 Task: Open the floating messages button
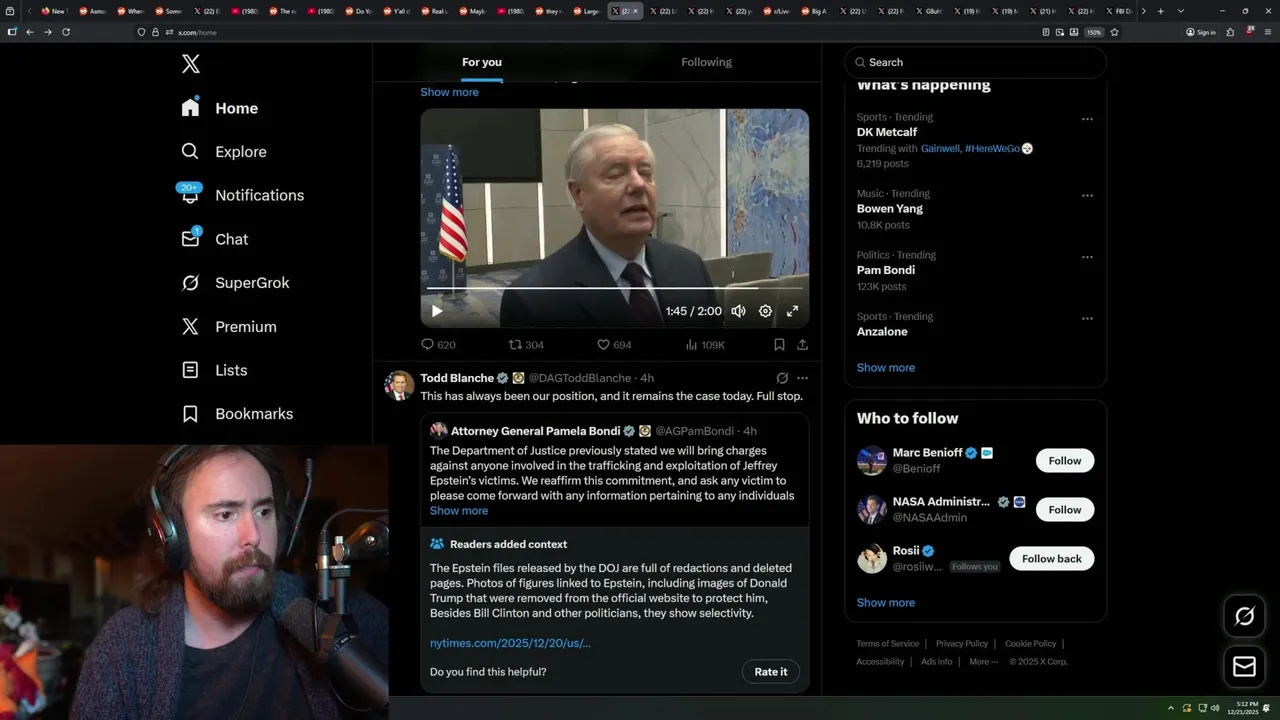pyautogui.click(x=1245, y=666)
